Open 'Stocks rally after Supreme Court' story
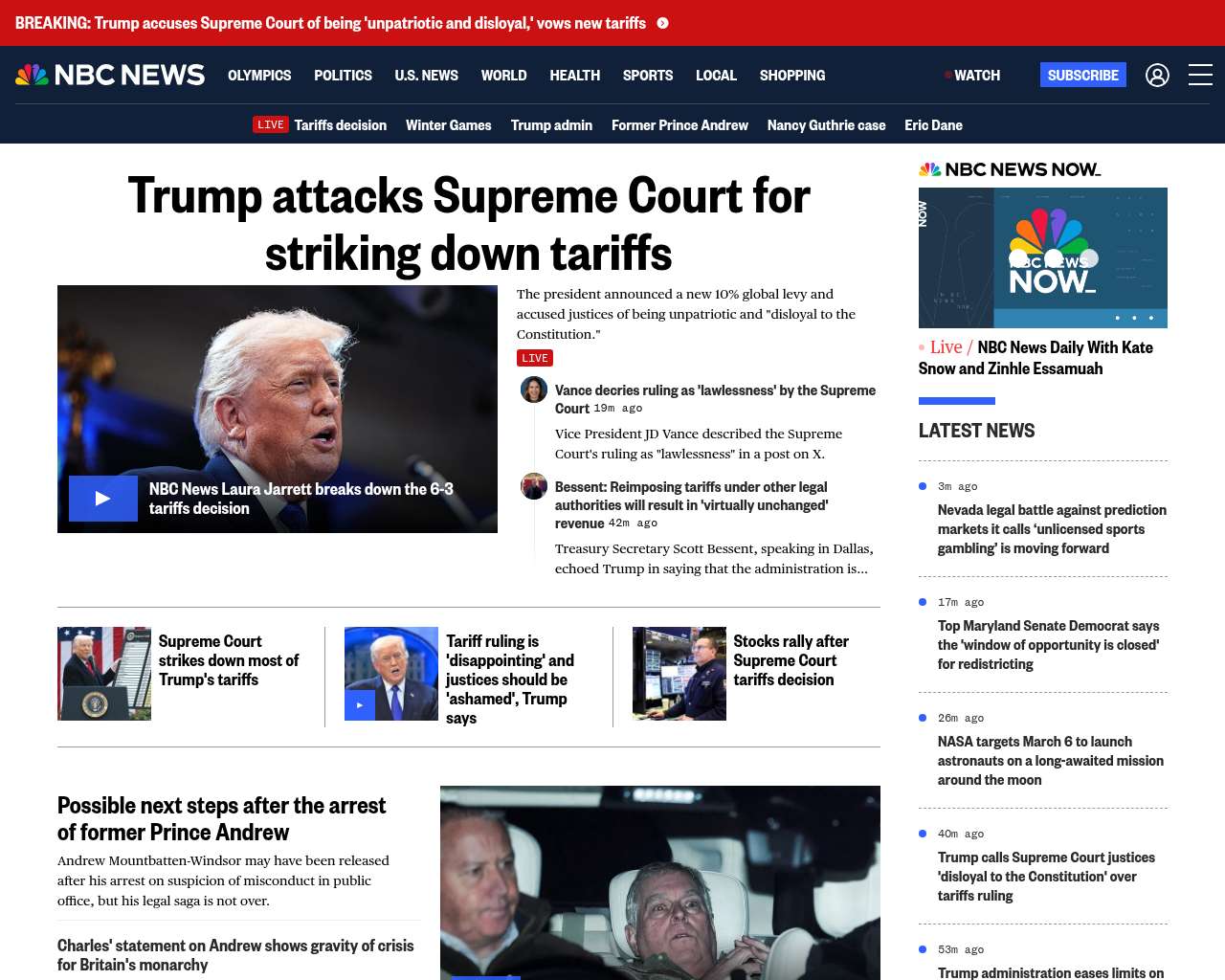The height and width of the screenshot is (980, 1225). pos(791,660)
